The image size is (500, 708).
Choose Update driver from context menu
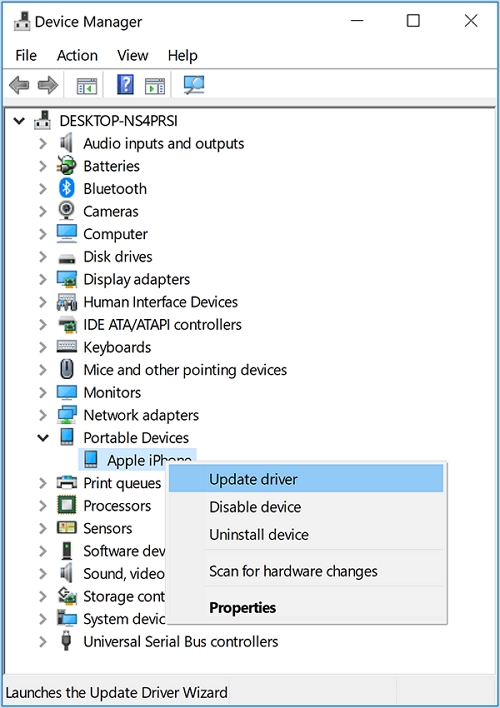tap(306, 479)
